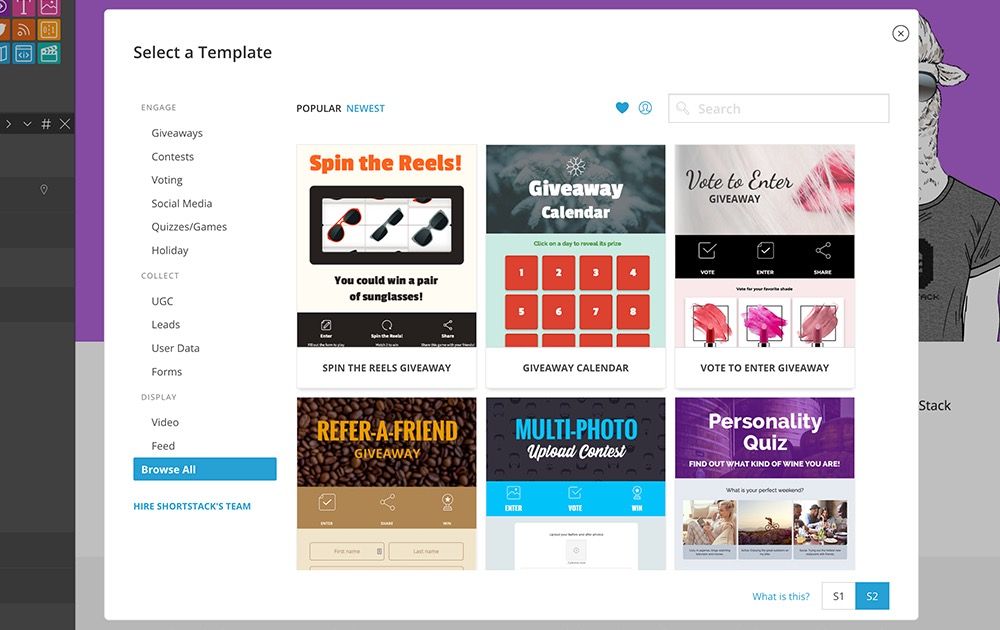Switch to the Popular sort tab
The image size is (1000, 630).
(318, 108)
